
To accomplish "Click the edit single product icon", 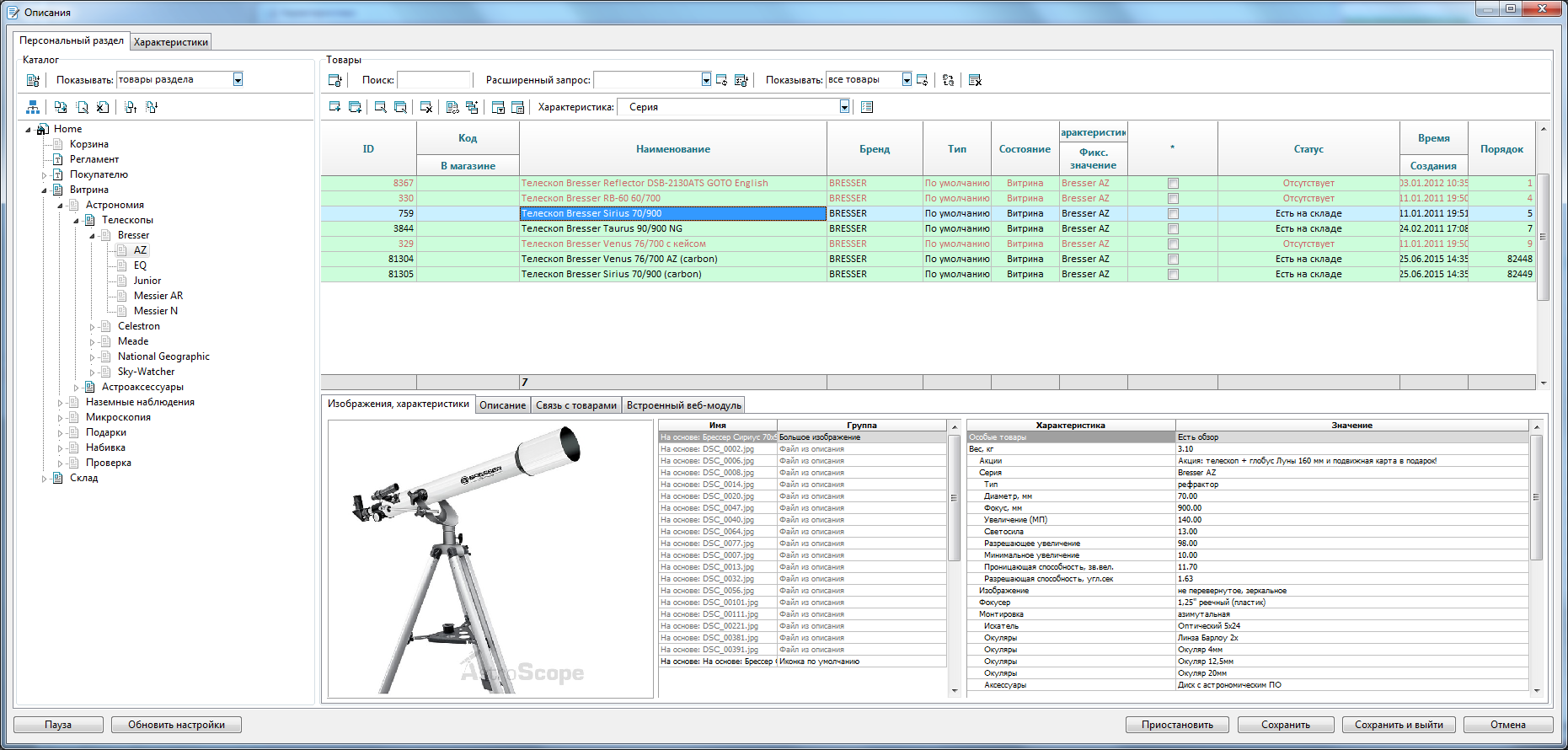I will pos(380,107).
